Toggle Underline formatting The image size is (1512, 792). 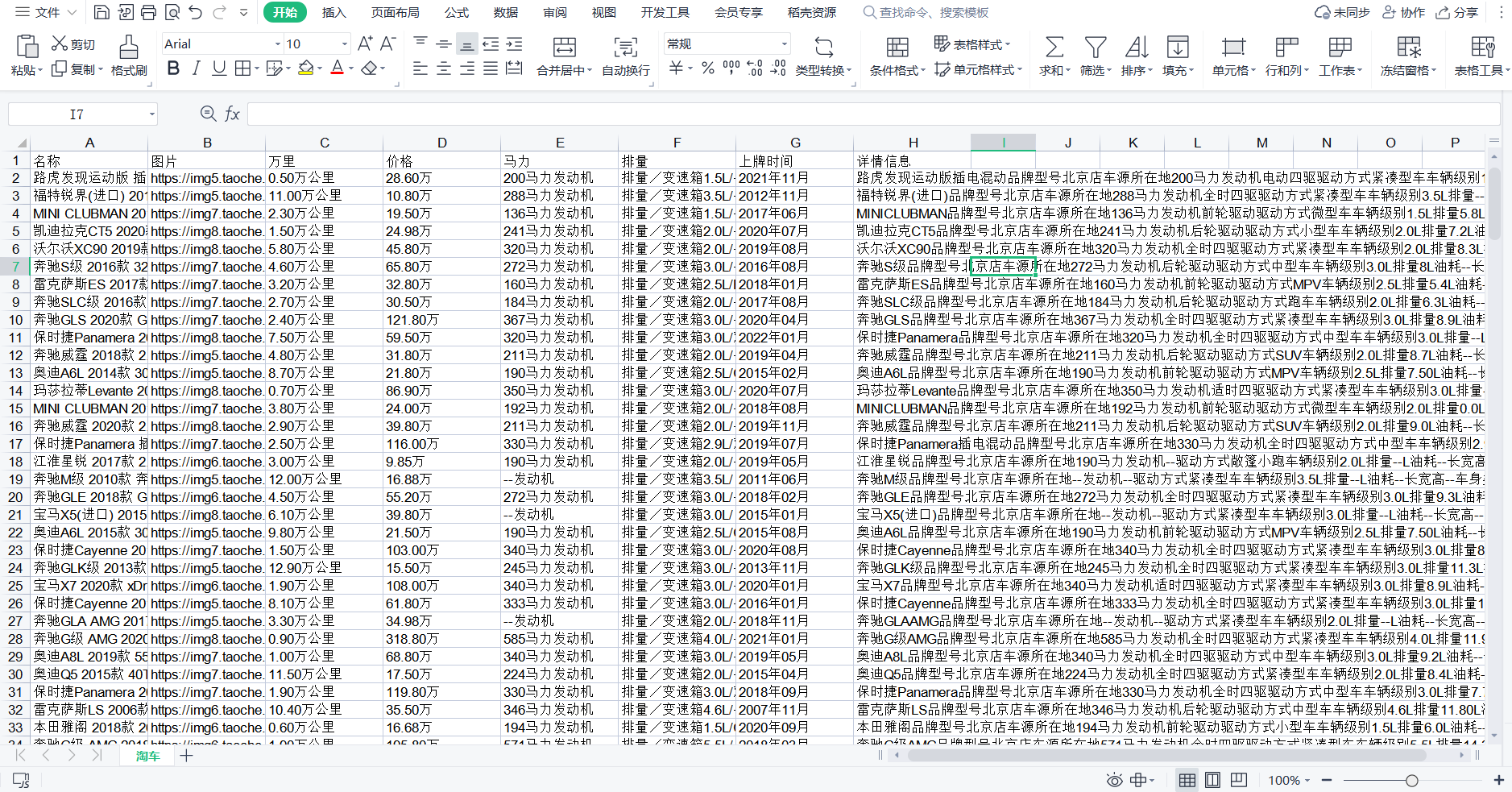tap(218, 68)
